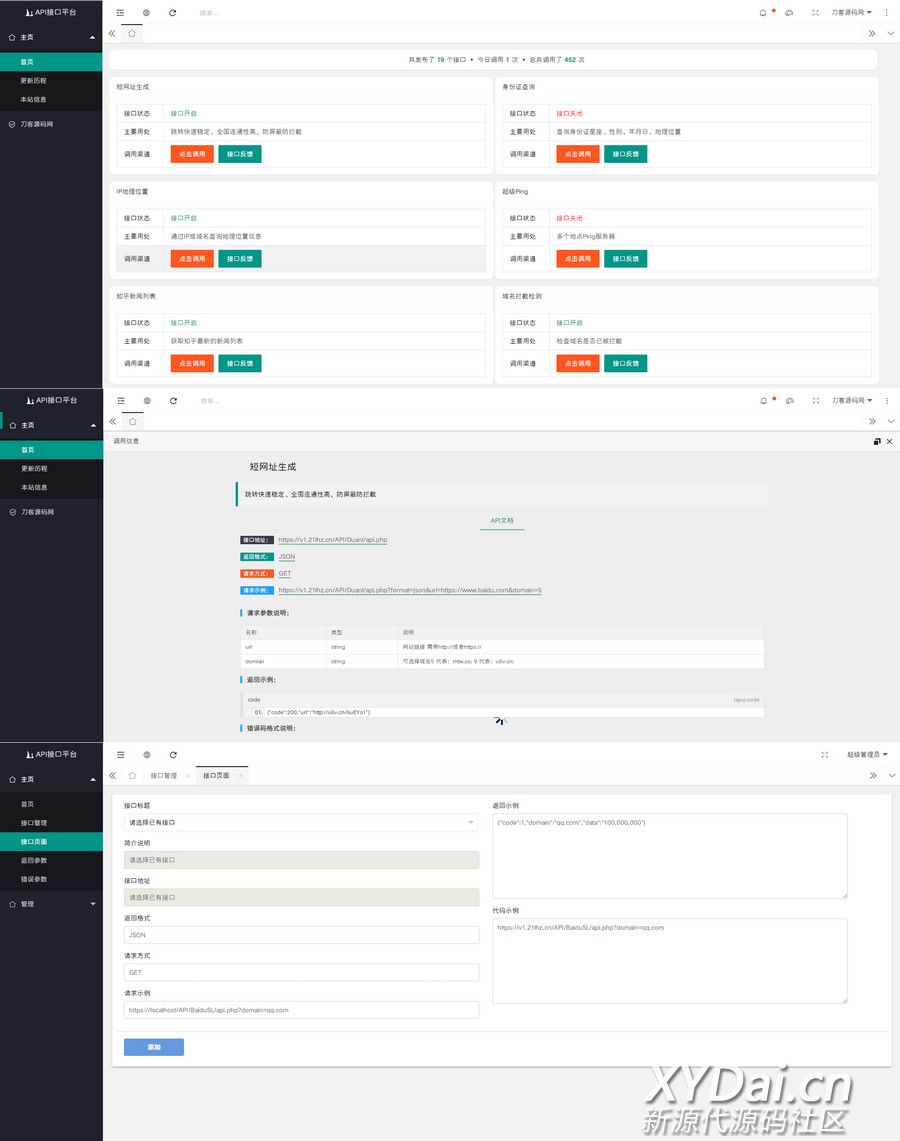Maximize the 调用信息 popup panel
The width and height of the screenshot is (900, 1141).
(x=877, y=441)
